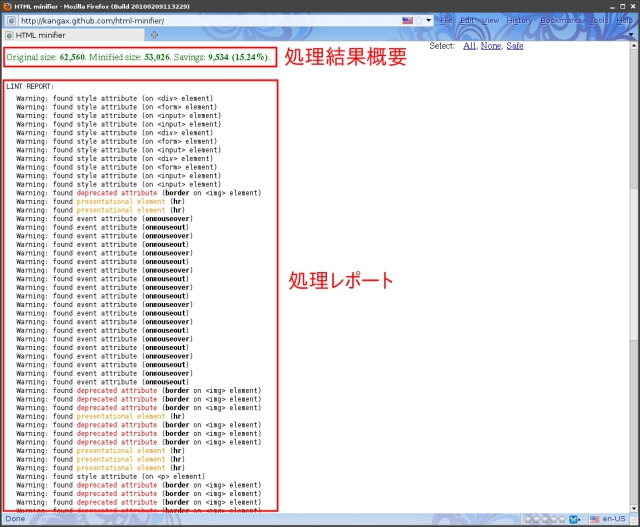This screenshot has height=527, width=640.
Task: Open the Bookmarks menu
Action: (561, 20)
